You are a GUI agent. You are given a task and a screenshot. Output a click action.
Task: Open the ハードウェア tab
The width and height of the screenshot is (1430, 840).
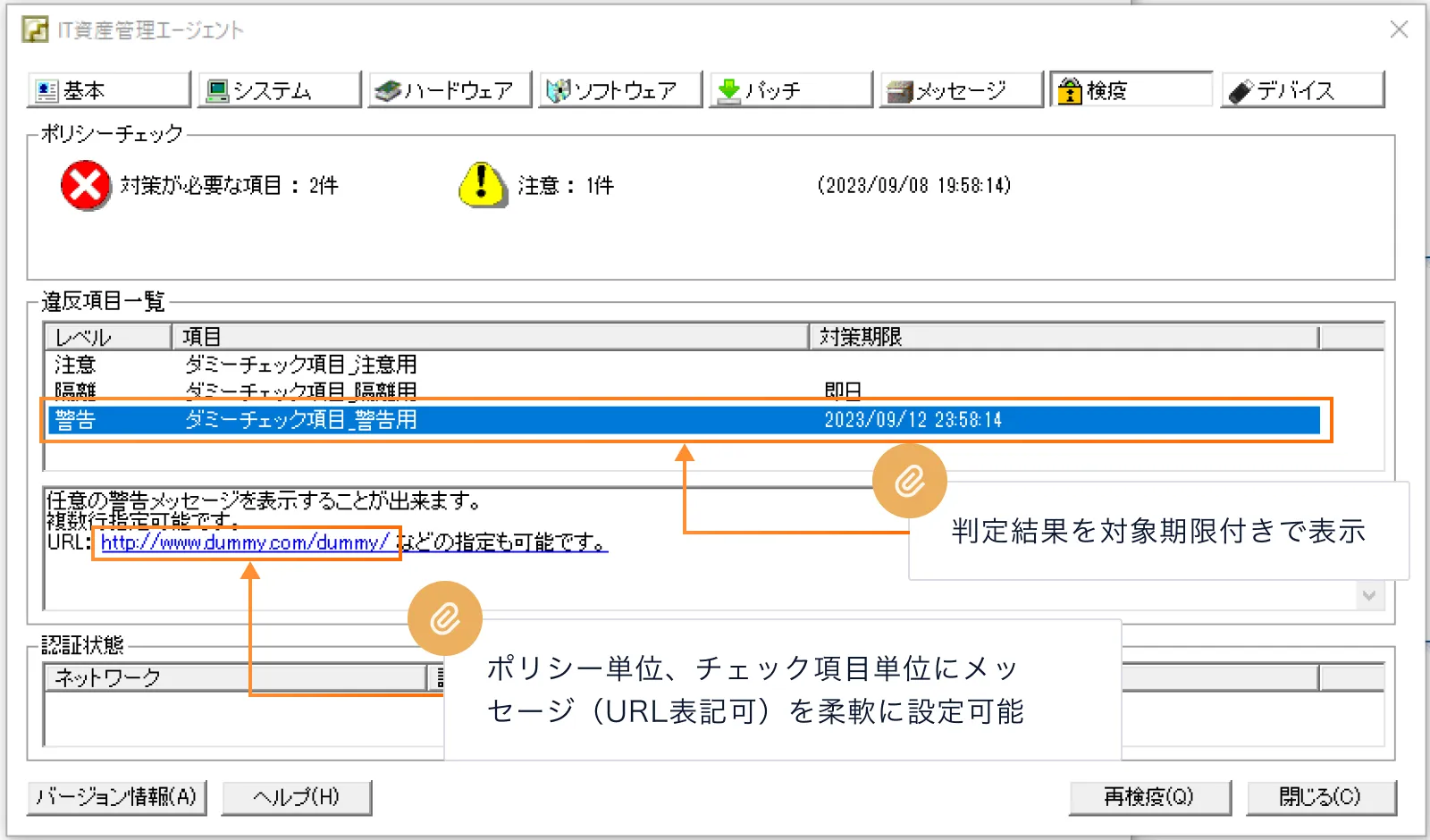(x=450, y=90)
